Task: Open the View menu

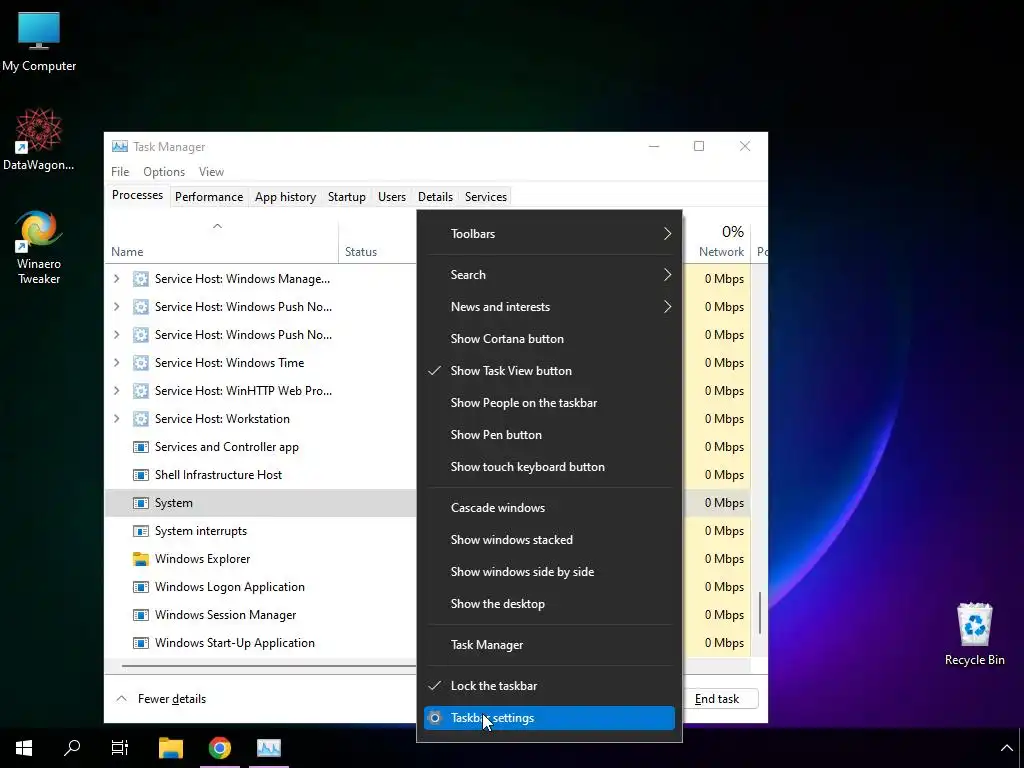Action: point(211,172)
